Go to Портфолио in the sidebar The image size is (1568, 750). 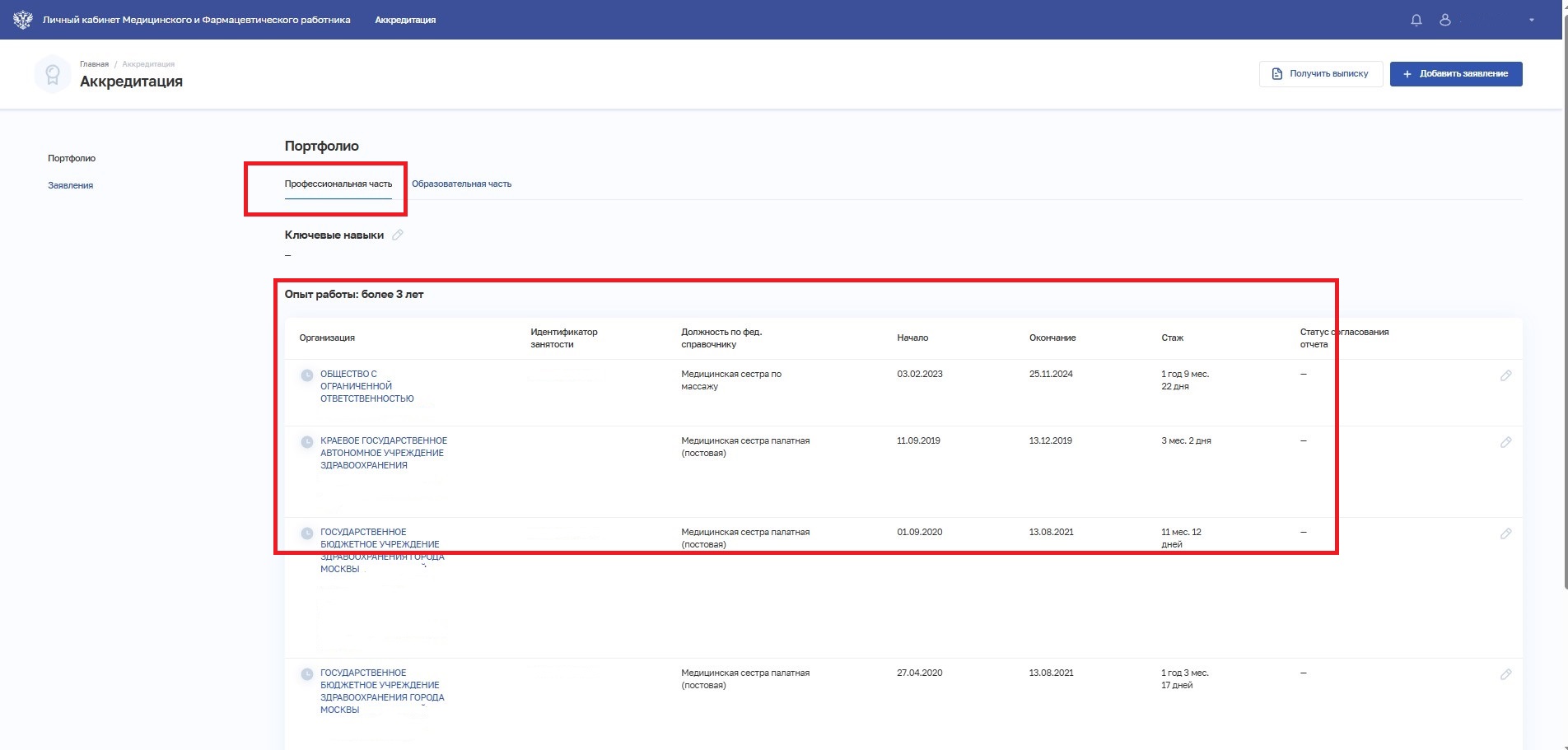point(72,158)
